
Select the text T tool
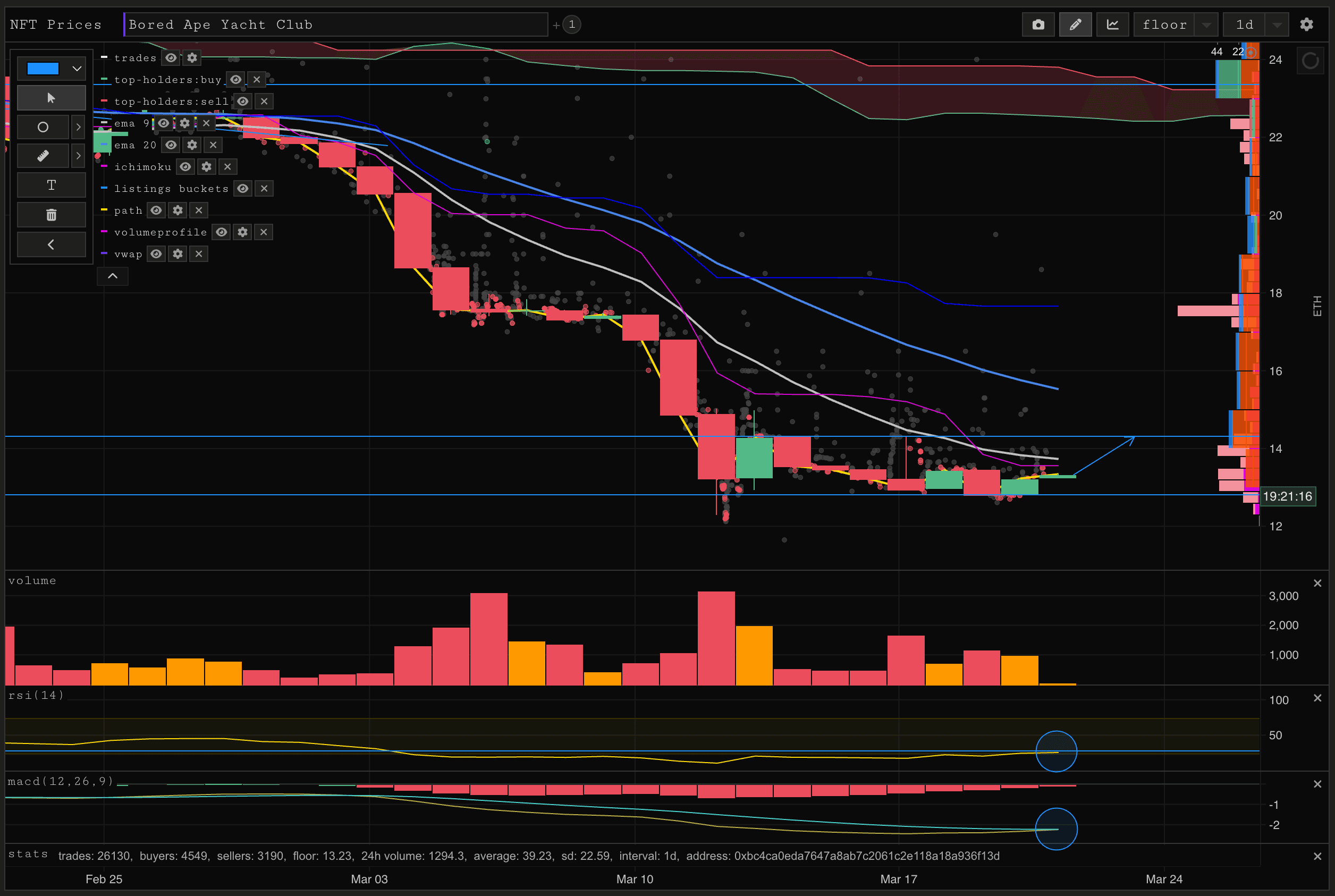pos(52,185)
